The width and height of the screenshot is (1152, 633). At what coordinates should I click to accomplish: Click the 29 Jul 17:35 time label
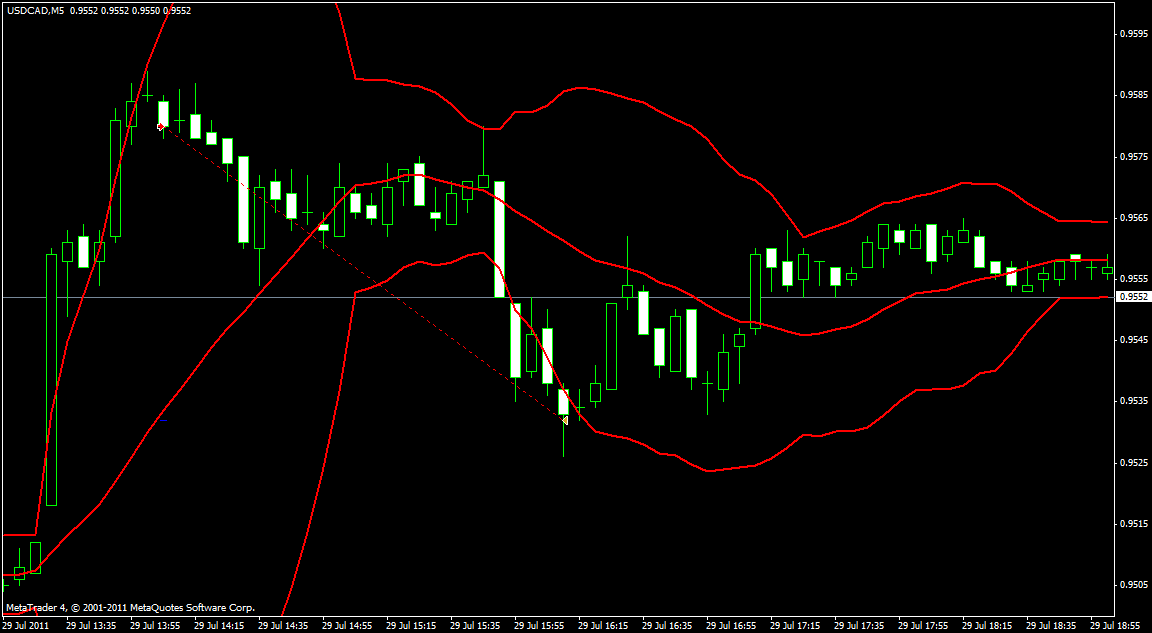[860, 626]
